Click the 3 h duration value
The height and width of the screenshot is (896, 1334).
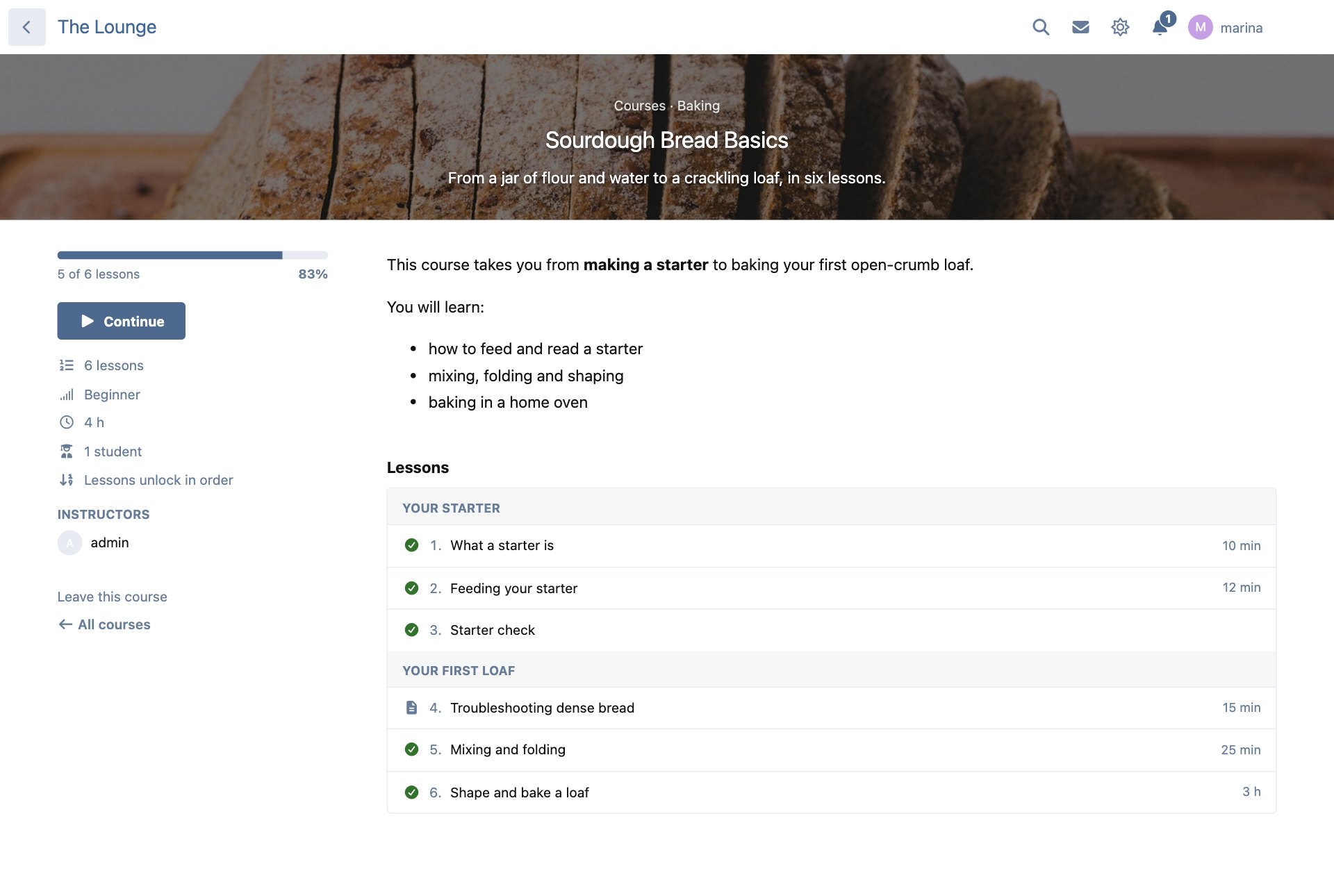pos(1251,792)
